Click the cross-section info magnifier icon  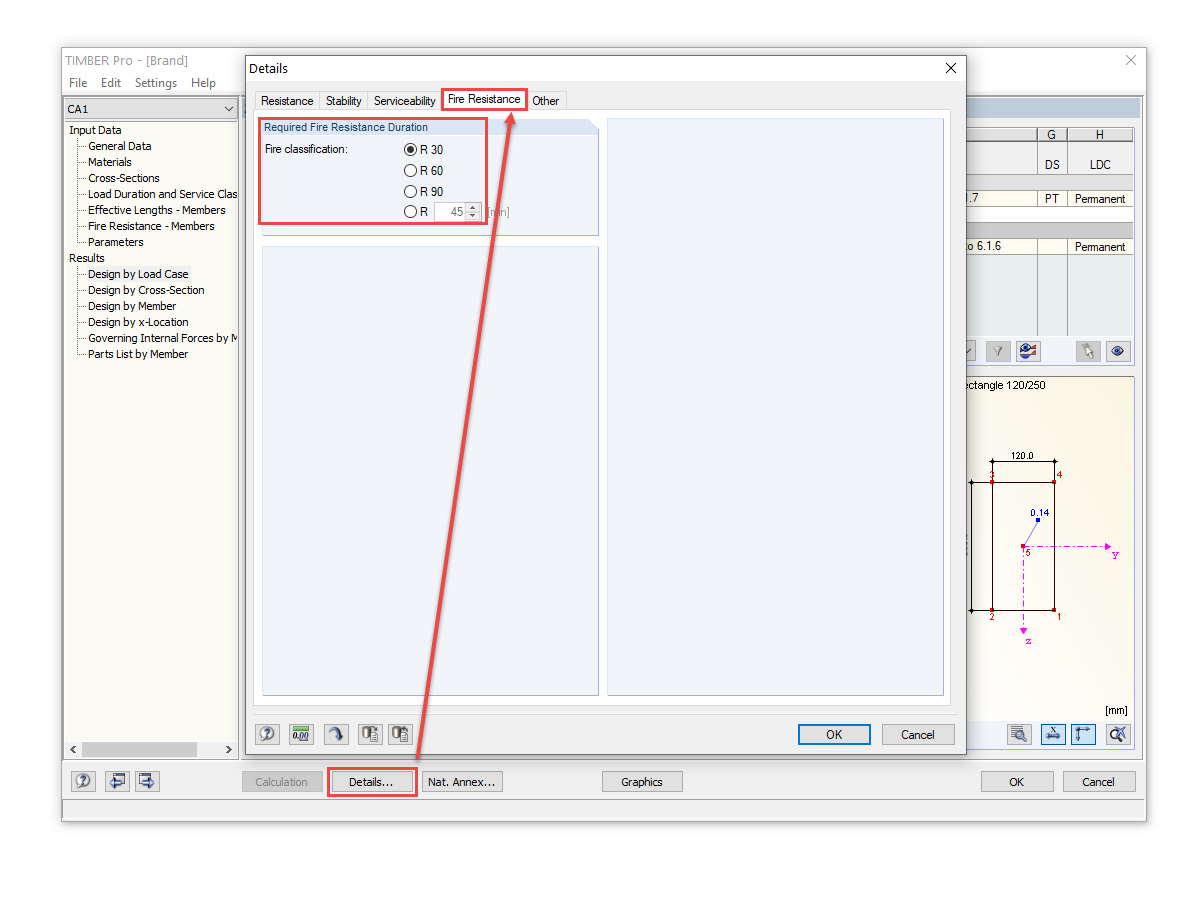[x=1019, y=734]
